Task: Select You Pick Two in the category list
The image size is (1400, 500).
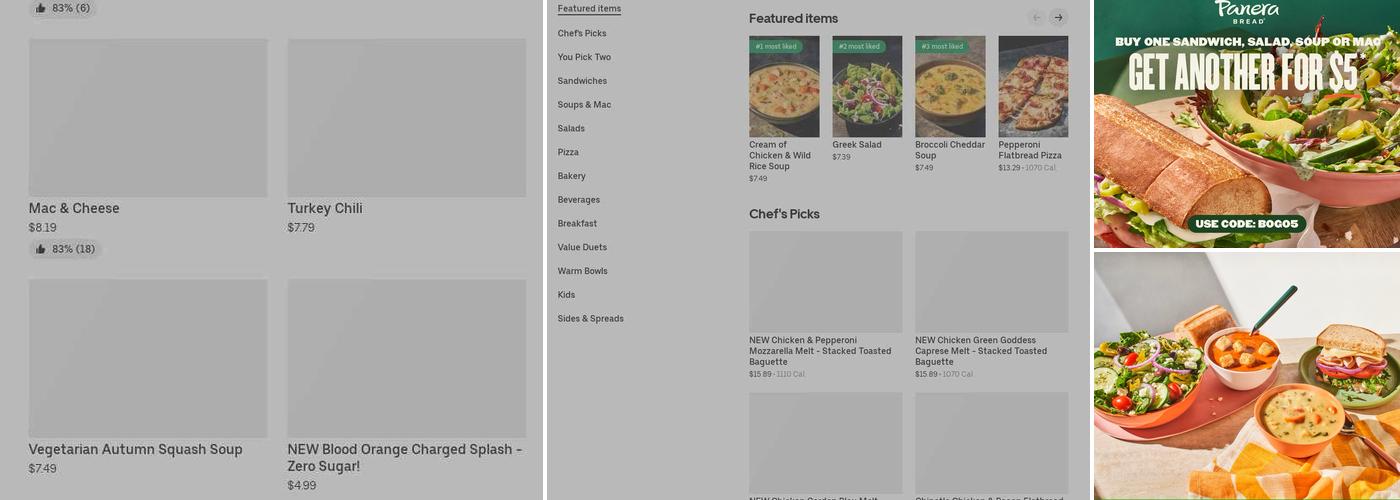Action: tap(584, 57)
